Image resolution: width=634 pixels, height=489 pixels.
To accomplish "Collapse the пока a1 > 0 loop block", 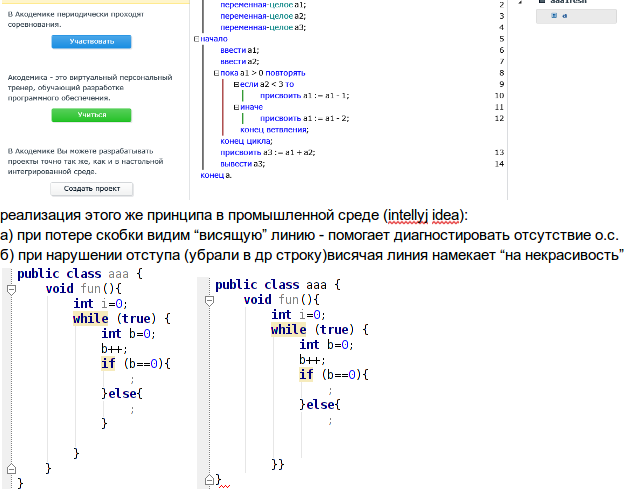I will coord(216,73).
